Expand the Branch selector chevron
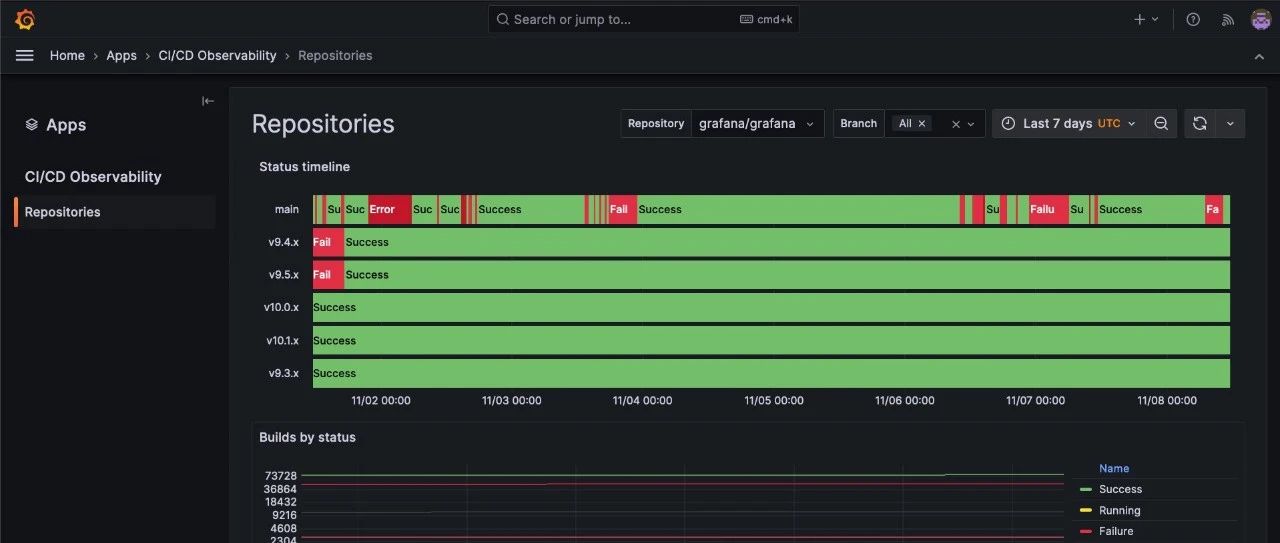The height and width of the screenshot is (543, 1280). [x=971, y=124]
